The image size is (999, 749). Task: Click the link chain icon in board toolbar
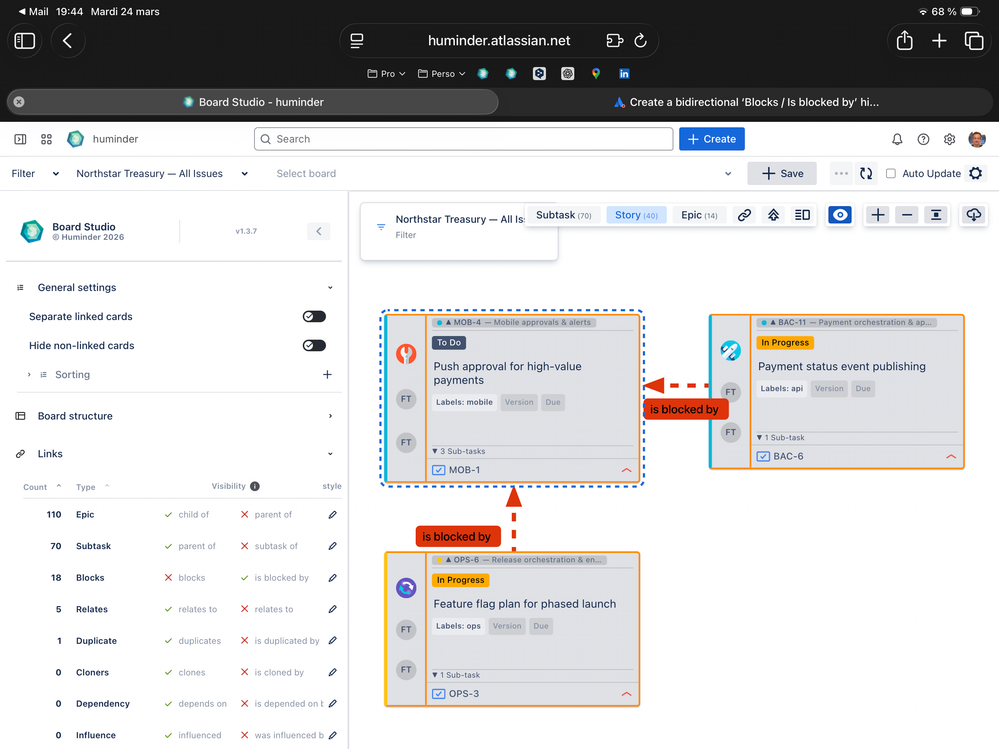pos(744,215)
